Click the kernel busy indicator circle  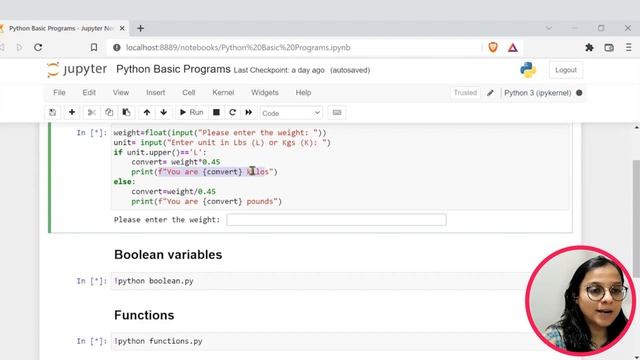[579, 93]
